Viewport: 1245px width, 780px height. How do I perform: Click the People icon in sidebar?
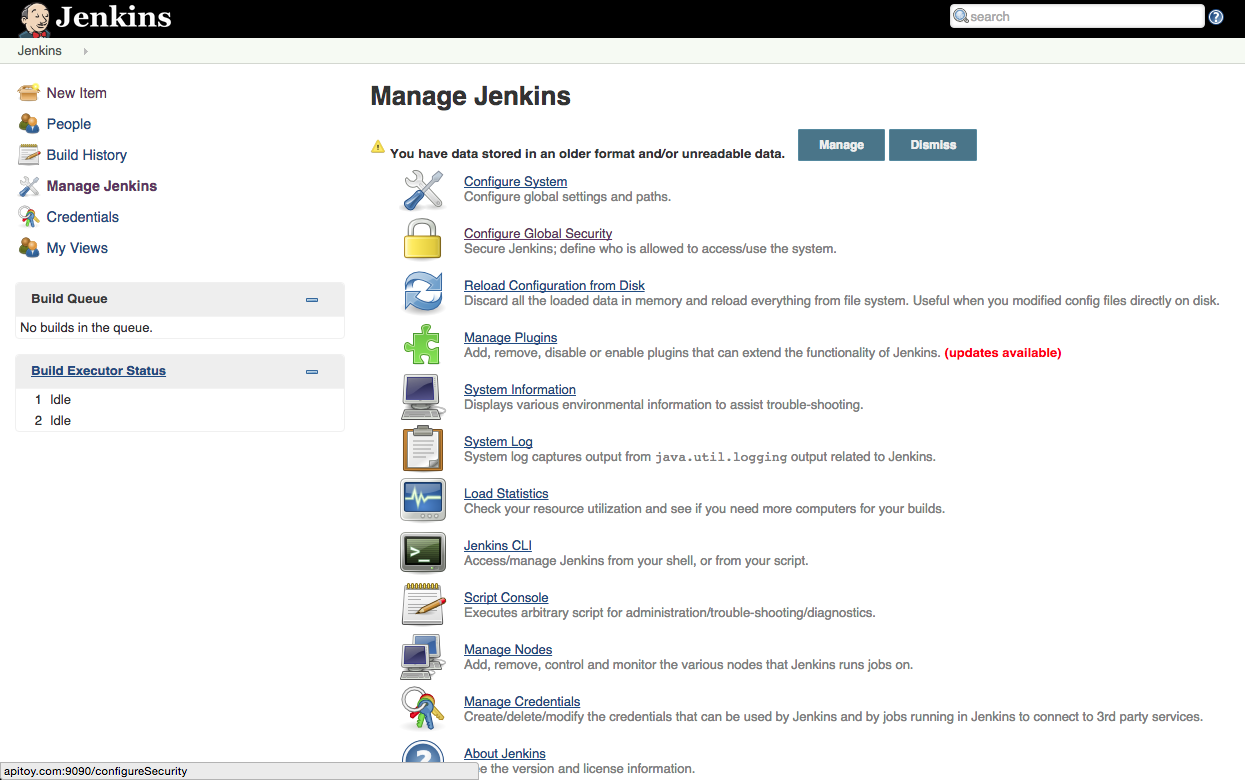click(29, 124)
